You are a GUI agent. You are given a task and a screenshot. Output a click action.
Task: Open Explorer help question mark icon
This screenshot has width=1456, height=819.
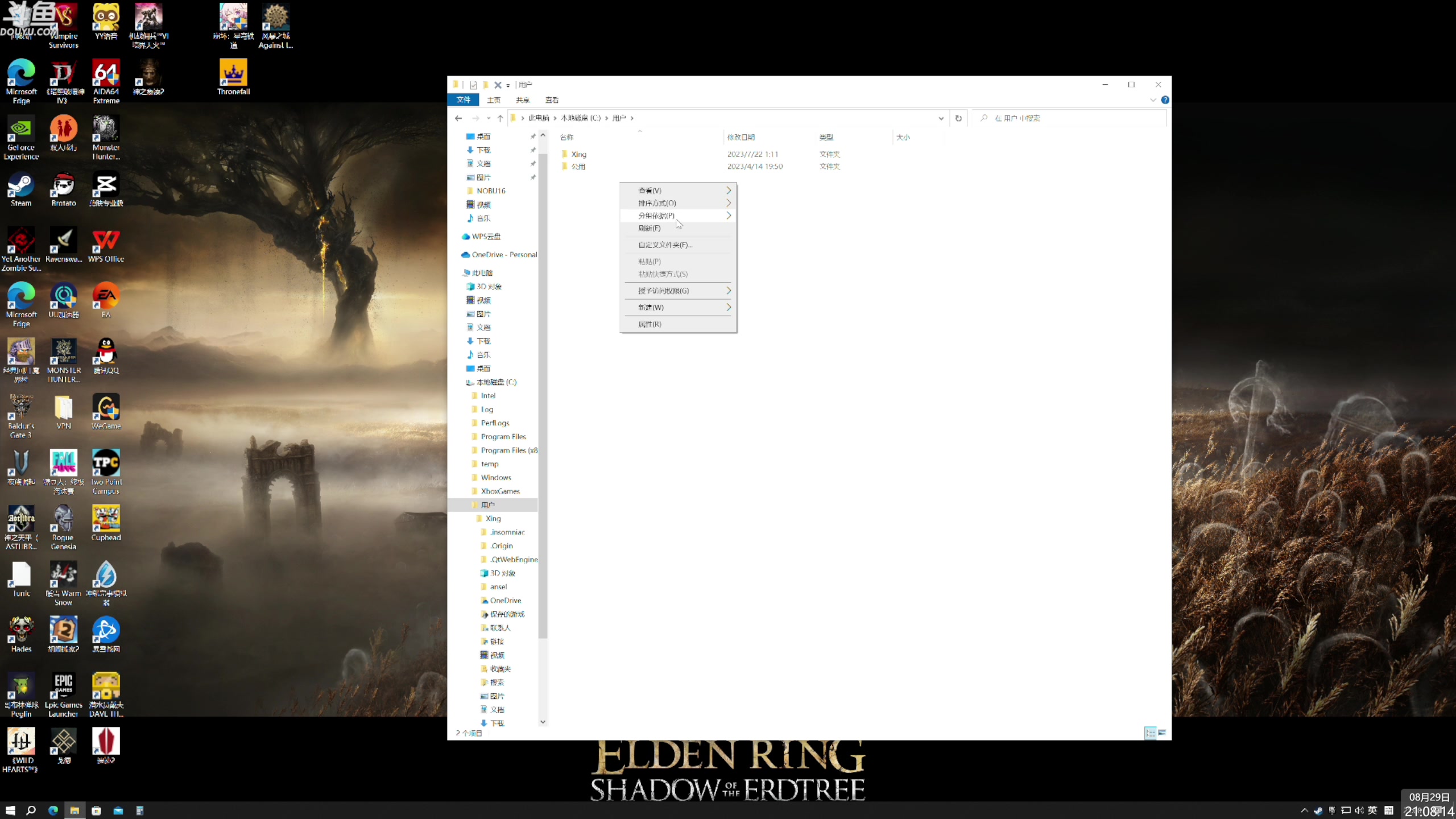pyautogui.click(x=1165, y=100)
